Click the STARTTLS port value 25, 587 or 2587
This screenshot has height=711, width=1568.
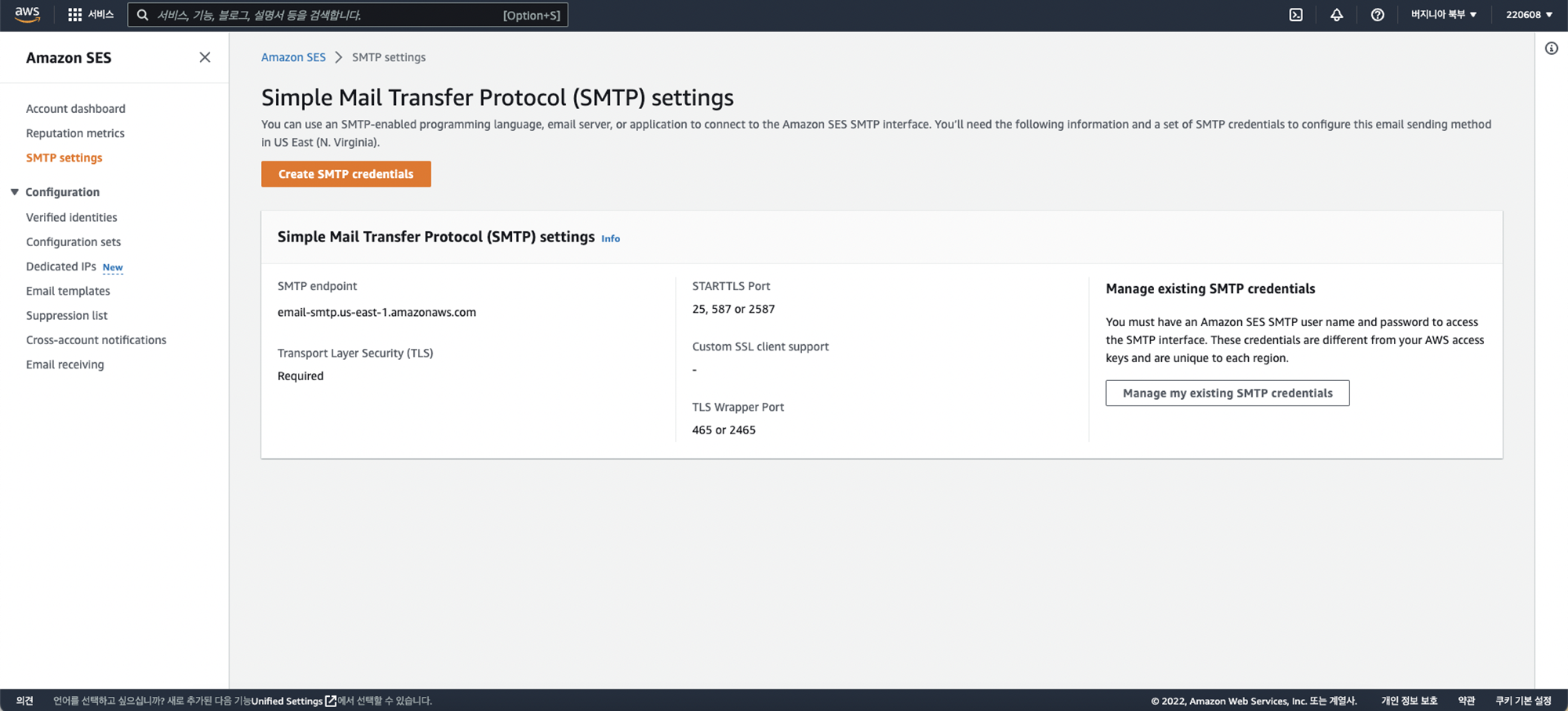733,309
